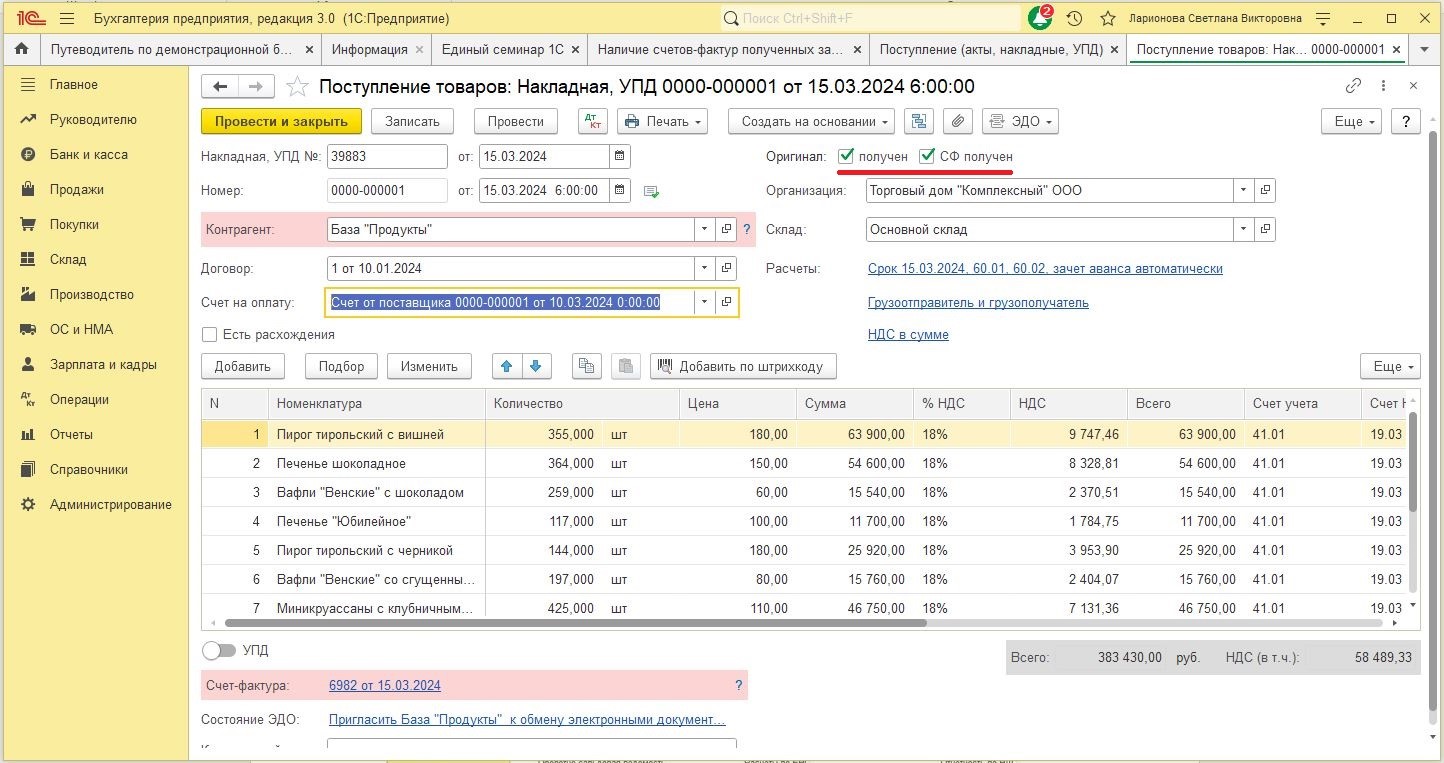The image size is (1444, 763).
Task: Open the Покупки section
Action: (x=75, y=225)
